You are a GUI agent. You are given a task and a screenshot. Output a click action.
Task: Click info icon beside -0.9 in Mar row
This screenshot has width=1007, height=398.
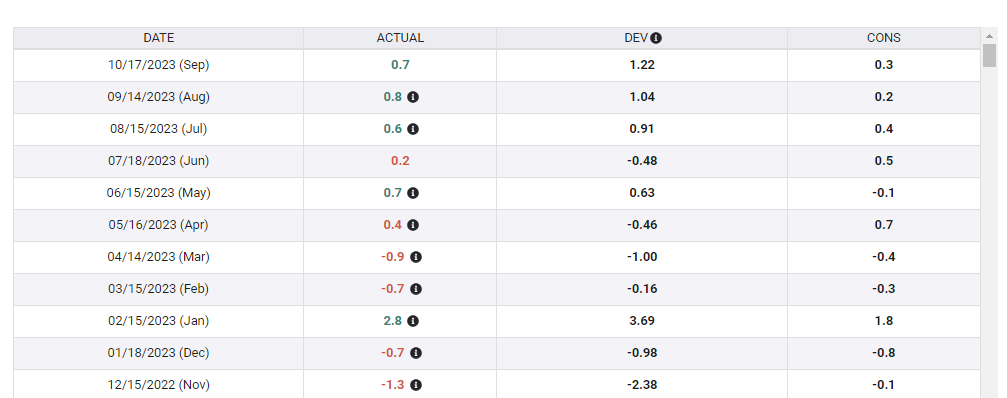(416, 257)
